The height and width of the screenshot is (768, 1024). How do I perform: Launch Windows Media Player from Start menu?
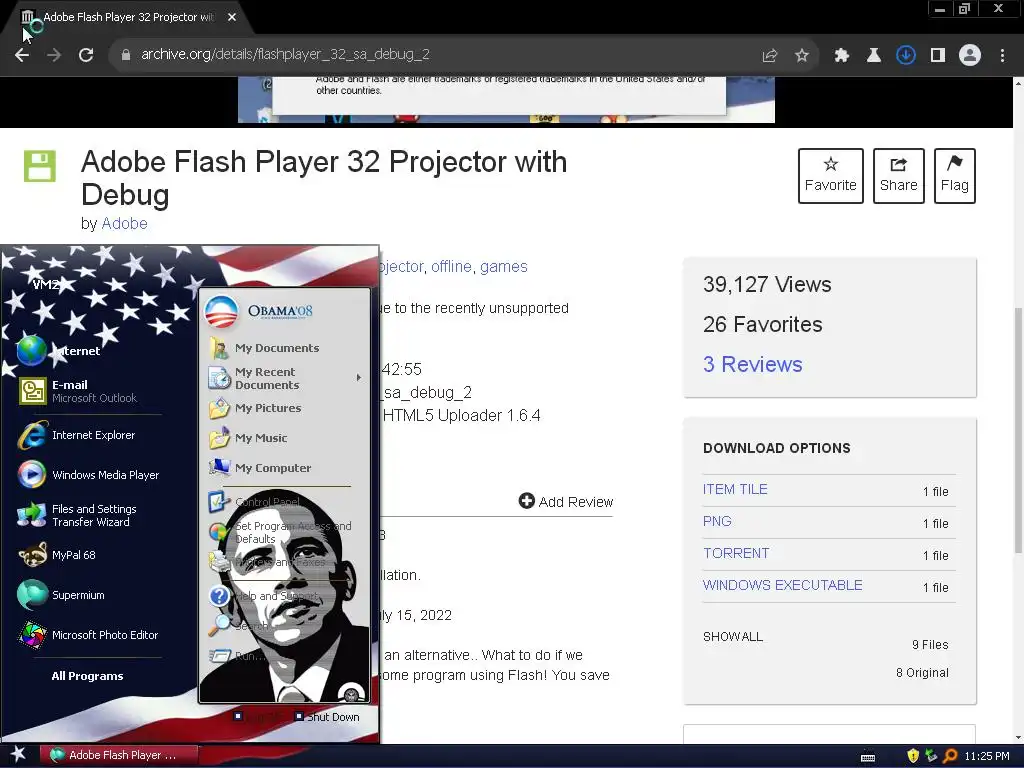point(89,475)
